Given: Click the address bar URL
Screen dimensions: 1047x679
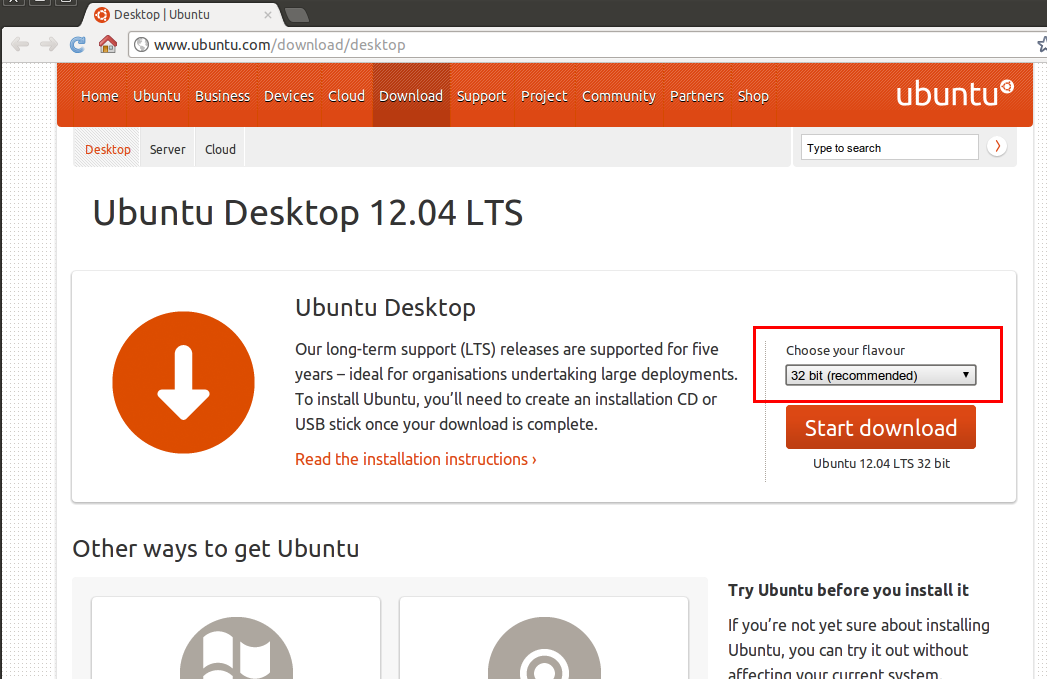Looking at the screenshot, I should 279,45.
